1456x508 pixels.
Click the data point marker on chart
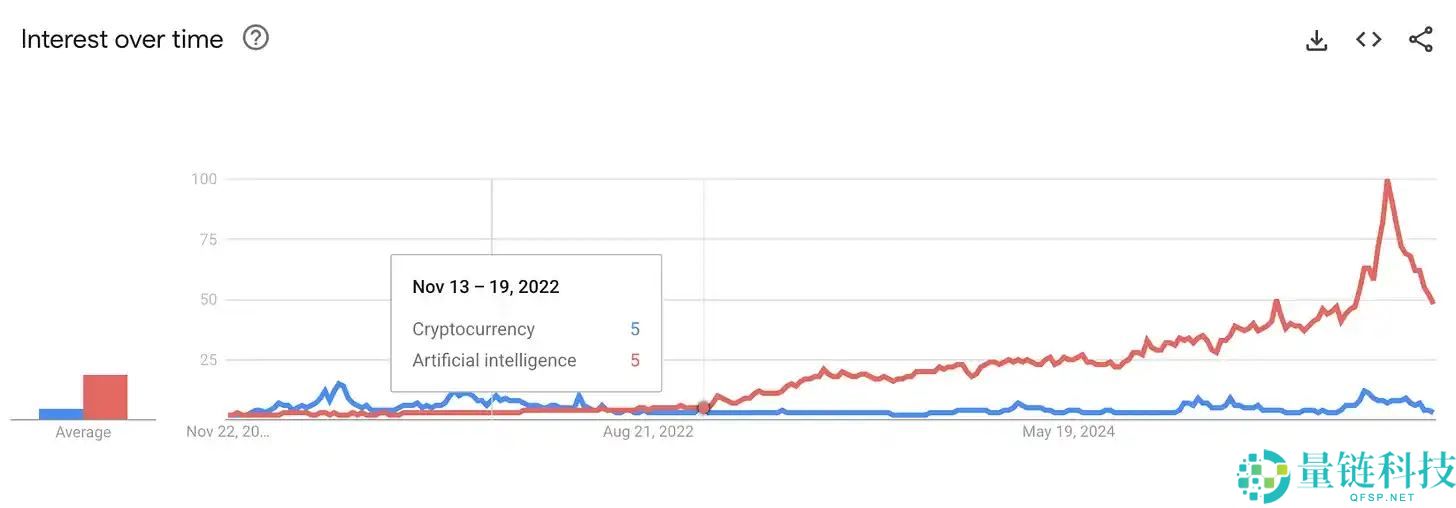704,407
